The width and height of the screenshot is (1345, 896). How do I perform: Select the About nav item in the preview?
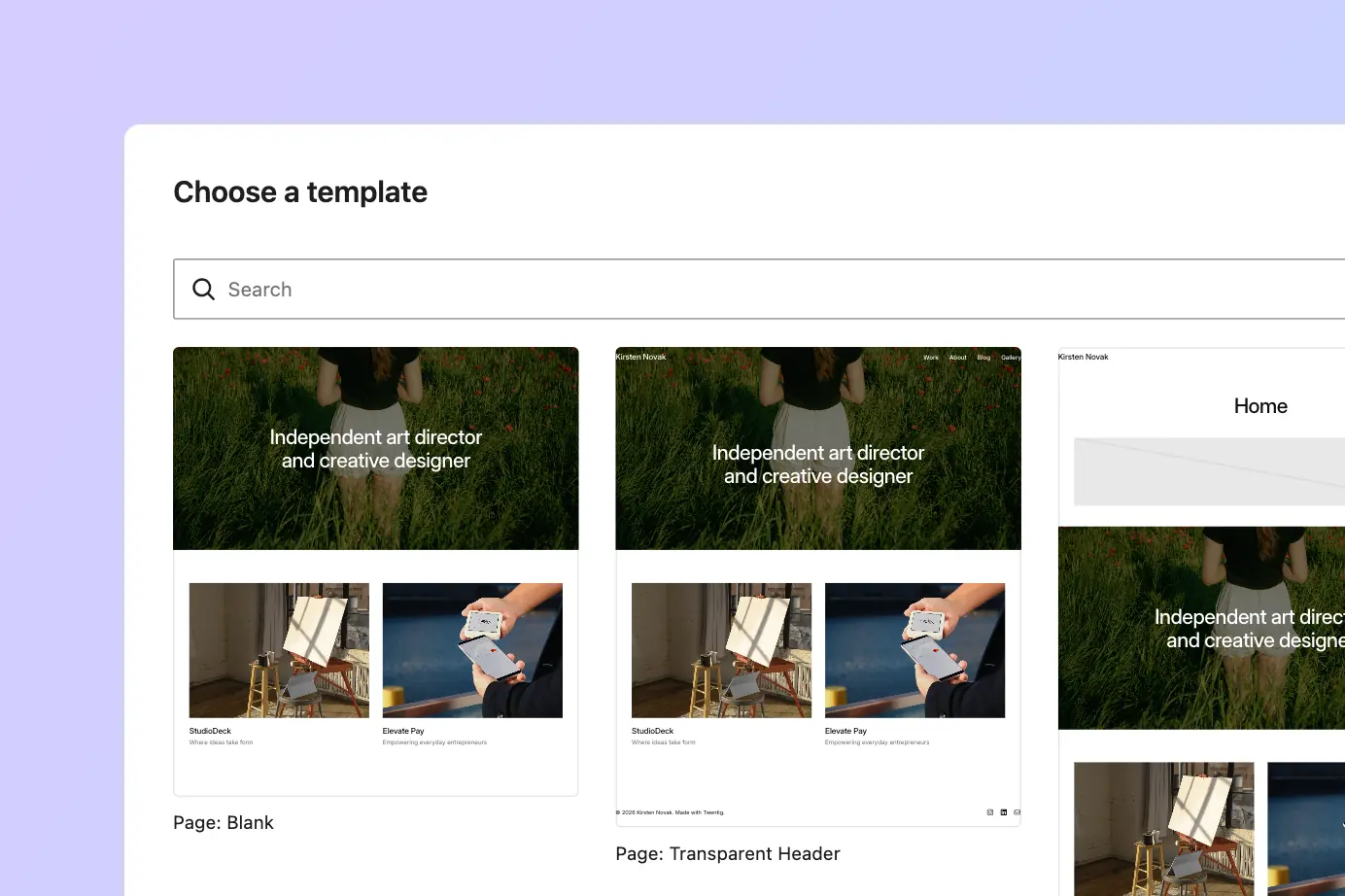[957, 357]
